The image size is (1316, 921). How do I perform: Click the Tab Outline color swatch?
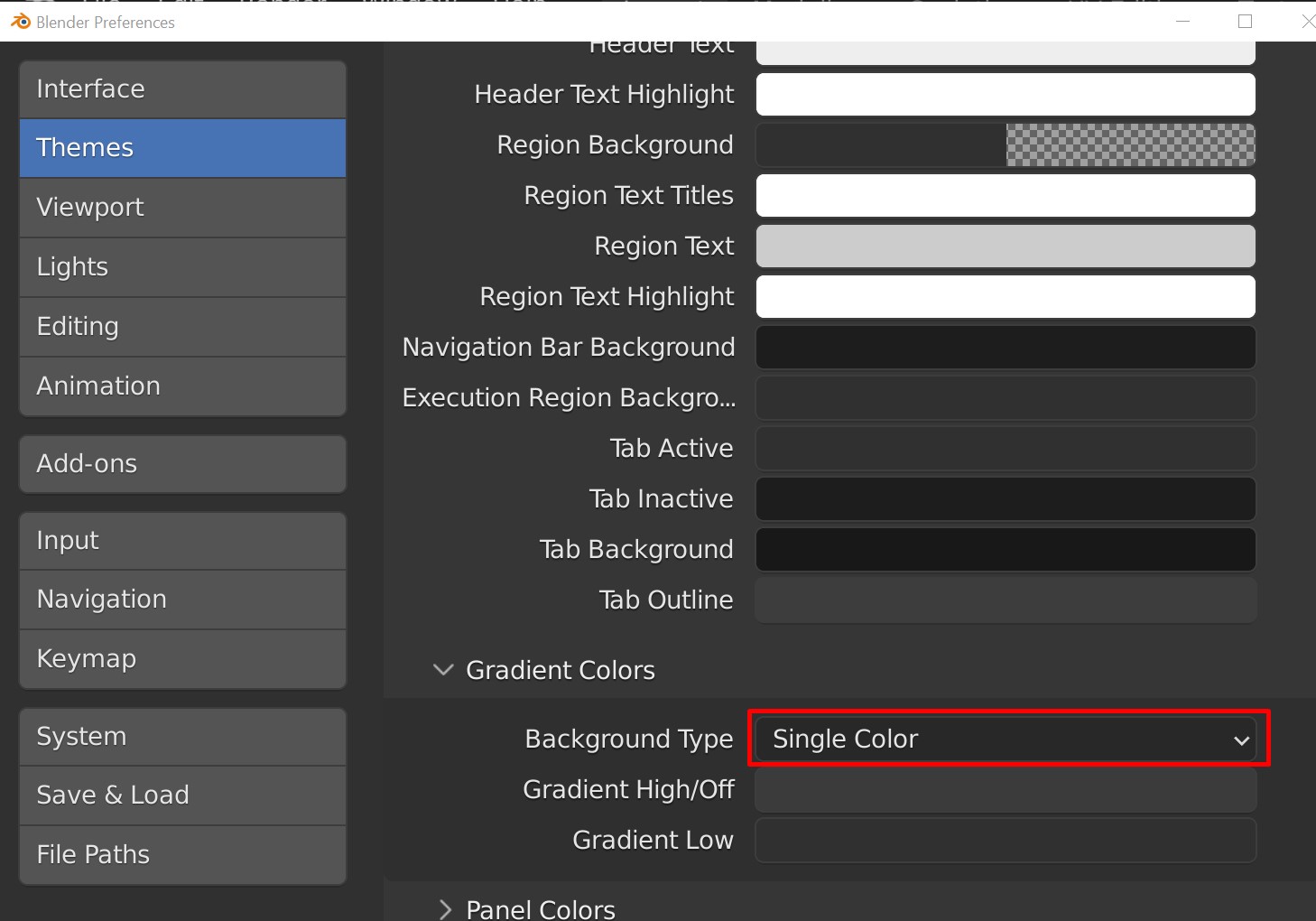pos(1006,600)
